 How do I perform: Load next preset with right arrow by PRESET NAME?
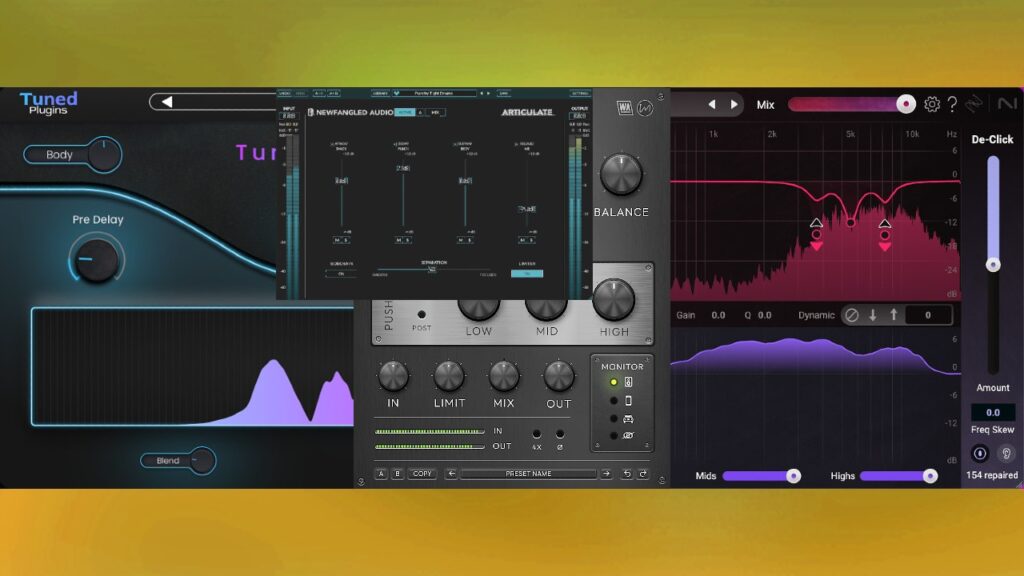pyautogui.click(x=606, y=473)
